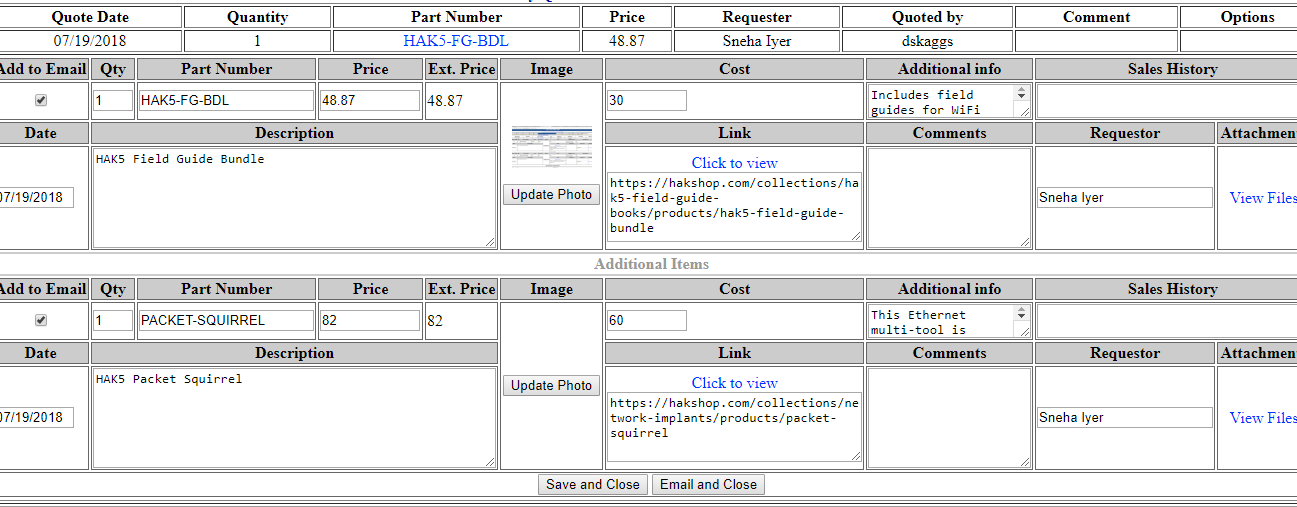Click the Save and Close button

pyautogui.click(x=593, y=485)
